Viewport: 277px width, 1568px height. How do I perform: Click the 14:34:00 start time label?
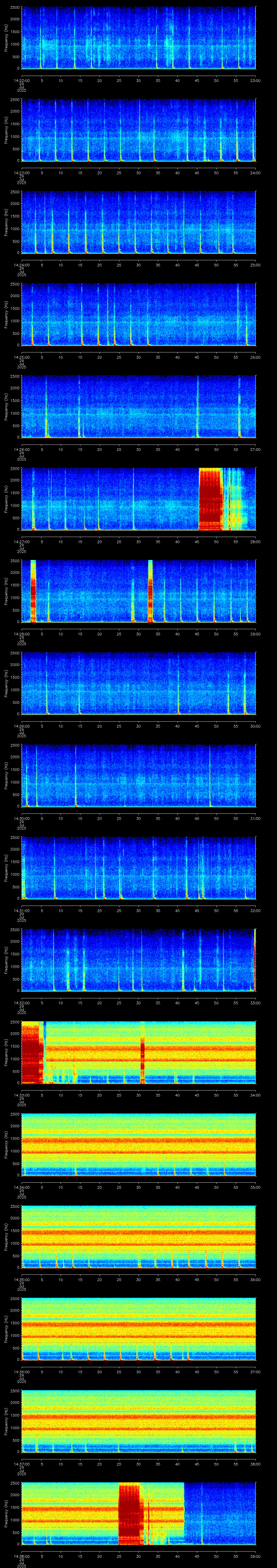(x=21, y=1187)
